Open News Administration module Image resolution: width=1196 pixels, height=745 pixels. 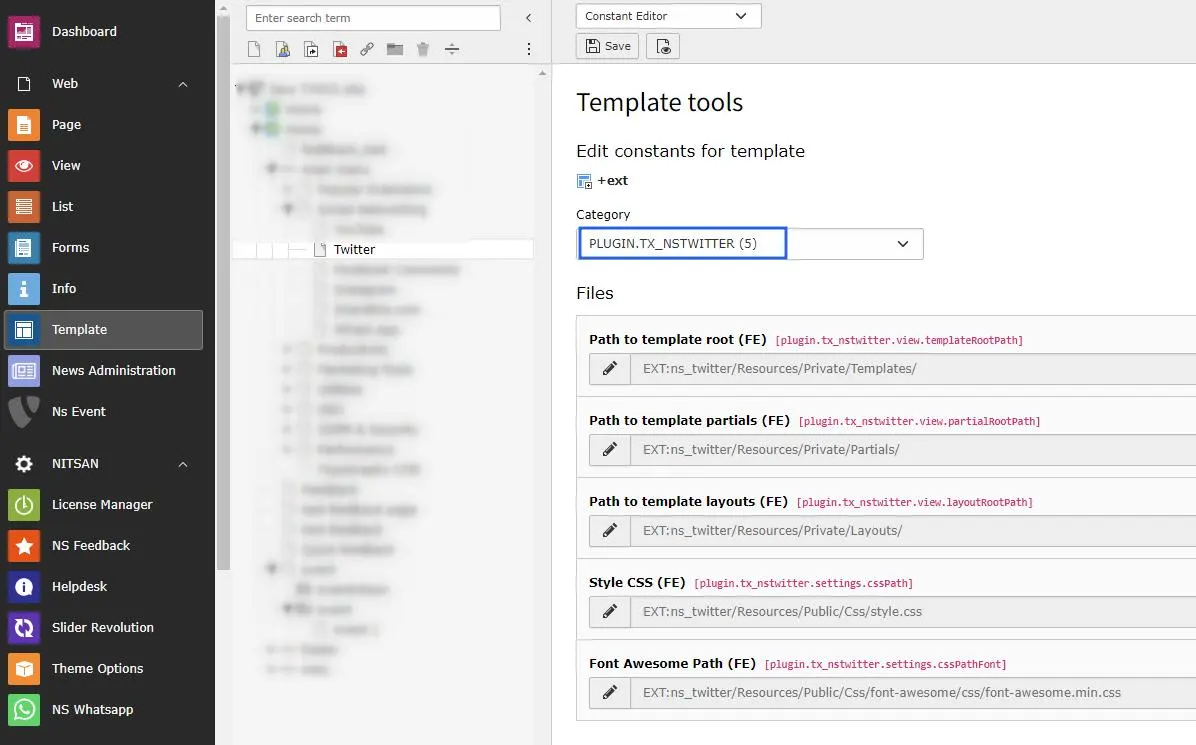pos(103,371)
